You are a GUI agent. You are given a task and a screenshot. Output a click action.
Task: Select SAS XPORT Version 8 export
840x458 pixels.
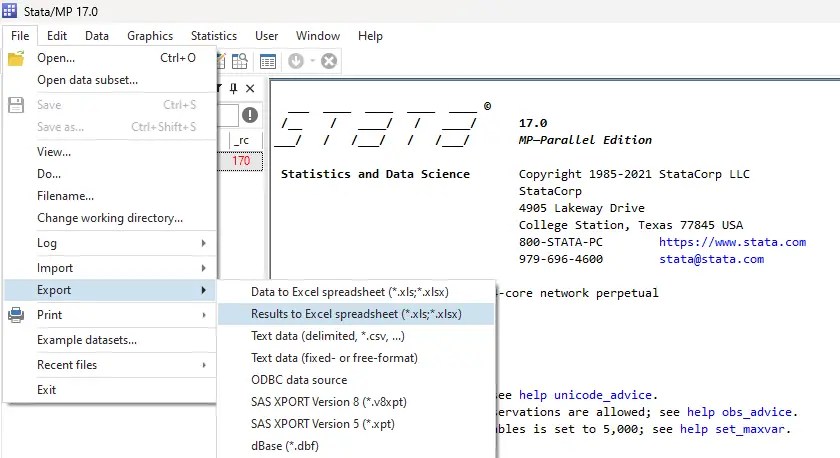tap(356, 402)
